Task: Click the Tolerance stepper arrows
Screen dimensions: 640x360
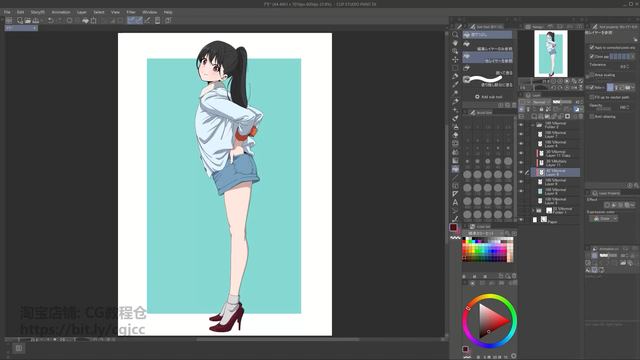Action: pyautogui.click(x=627, y=67)
